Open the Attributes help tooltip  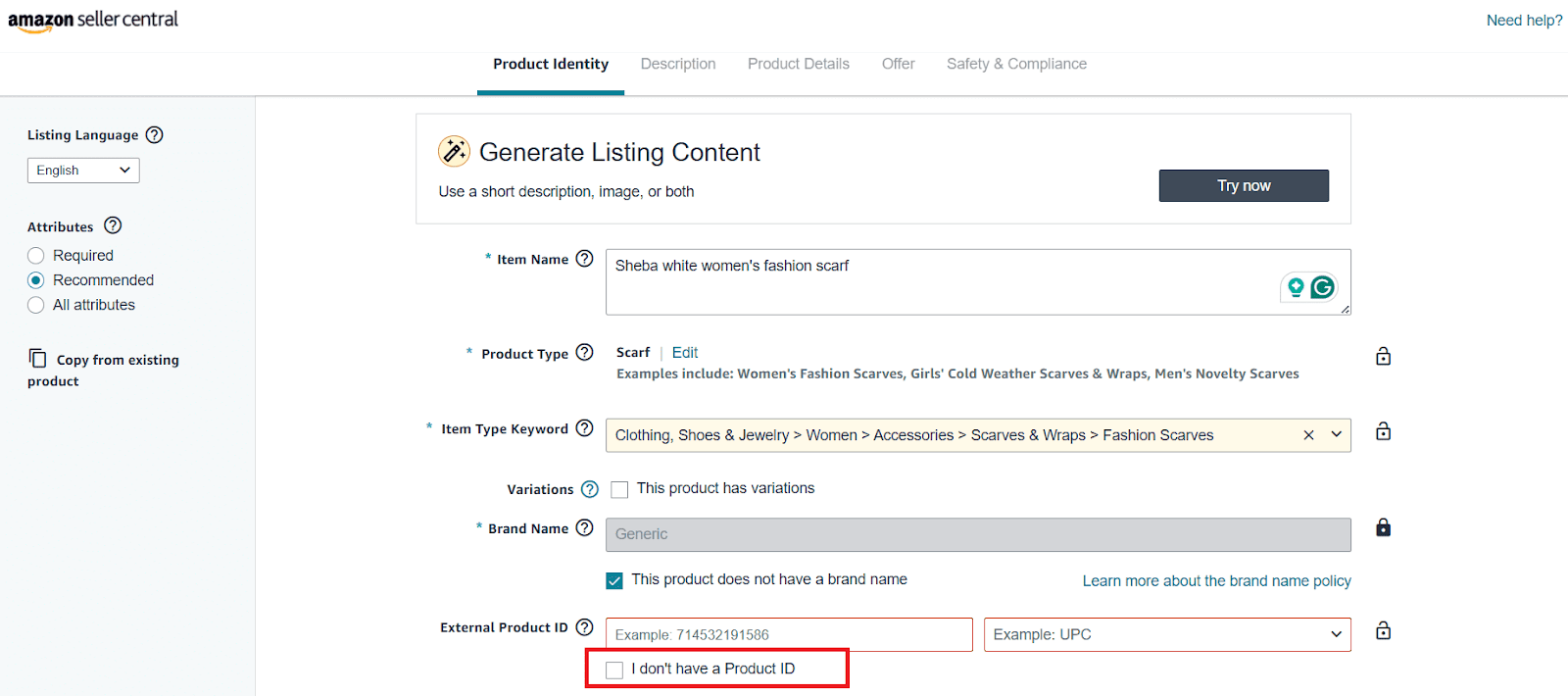pos(113,225)
